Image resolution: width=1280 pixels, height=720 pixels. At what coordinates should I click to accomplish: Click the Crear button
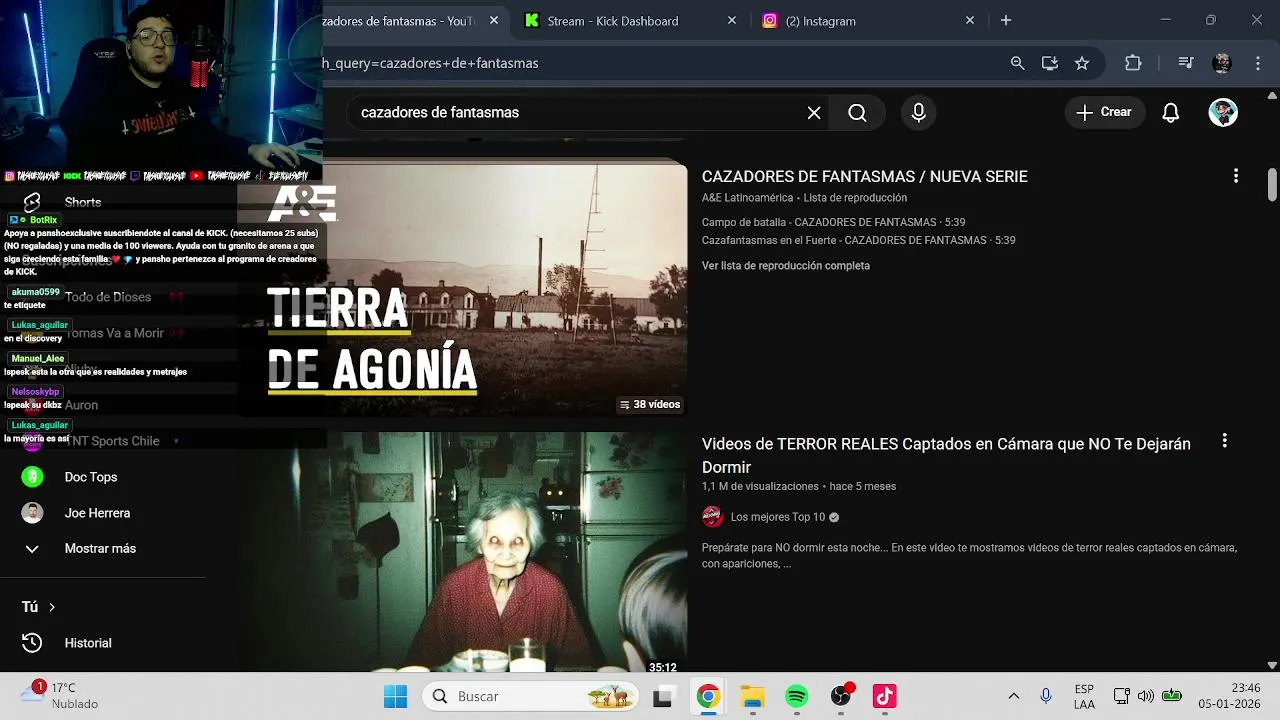1104,112
